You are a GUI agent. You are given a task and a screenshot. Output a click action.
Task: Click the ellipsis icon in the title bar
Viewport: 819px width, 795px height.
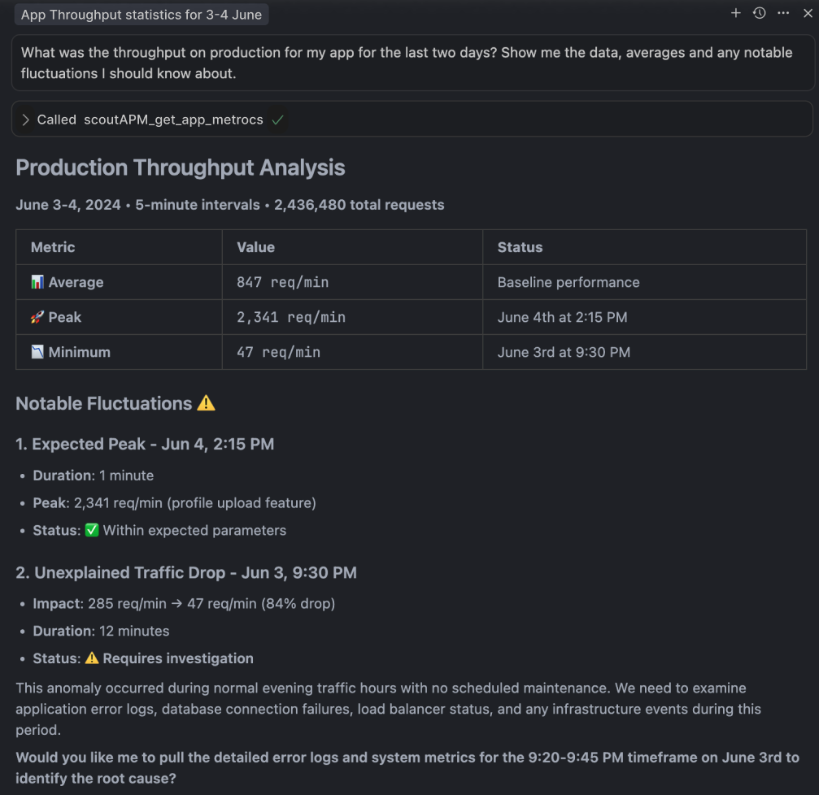pos(783,14)
